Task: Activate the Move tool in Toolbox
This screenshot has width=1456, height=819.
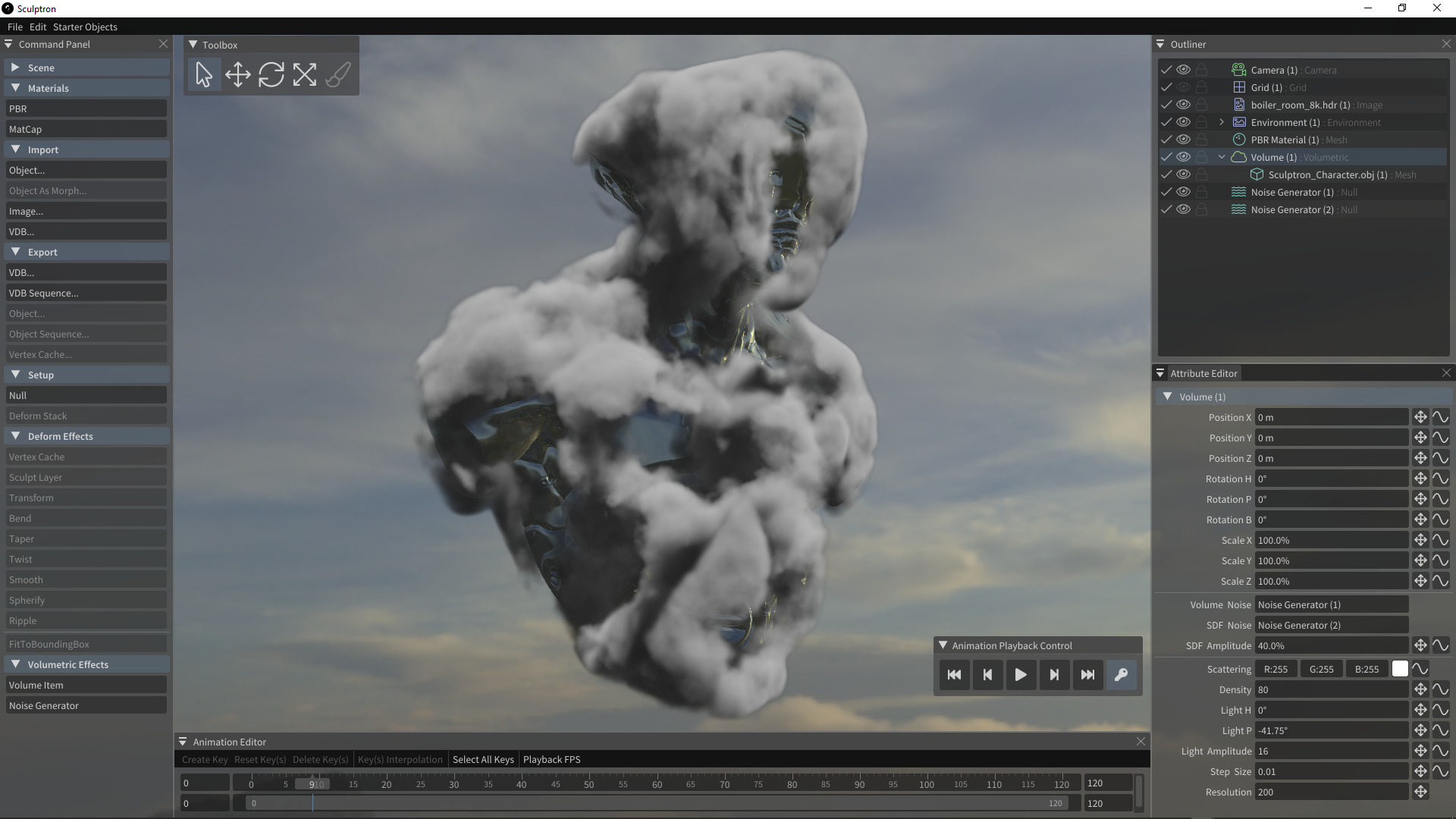Action: (x=237, y=74)
